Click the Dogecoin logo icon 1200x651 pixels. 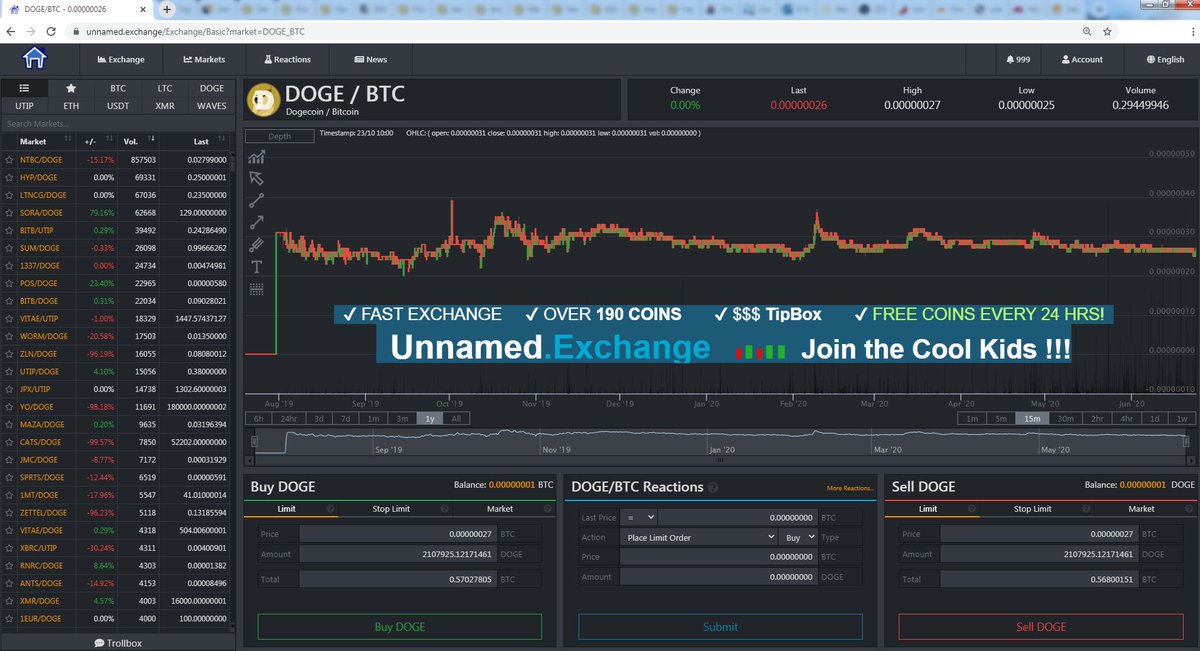tap(263, 100)
